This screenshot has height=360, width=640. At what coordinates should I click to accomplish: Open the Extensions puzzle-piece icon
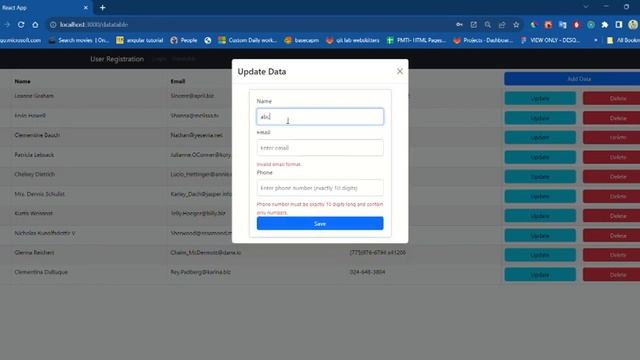point(605,24)
